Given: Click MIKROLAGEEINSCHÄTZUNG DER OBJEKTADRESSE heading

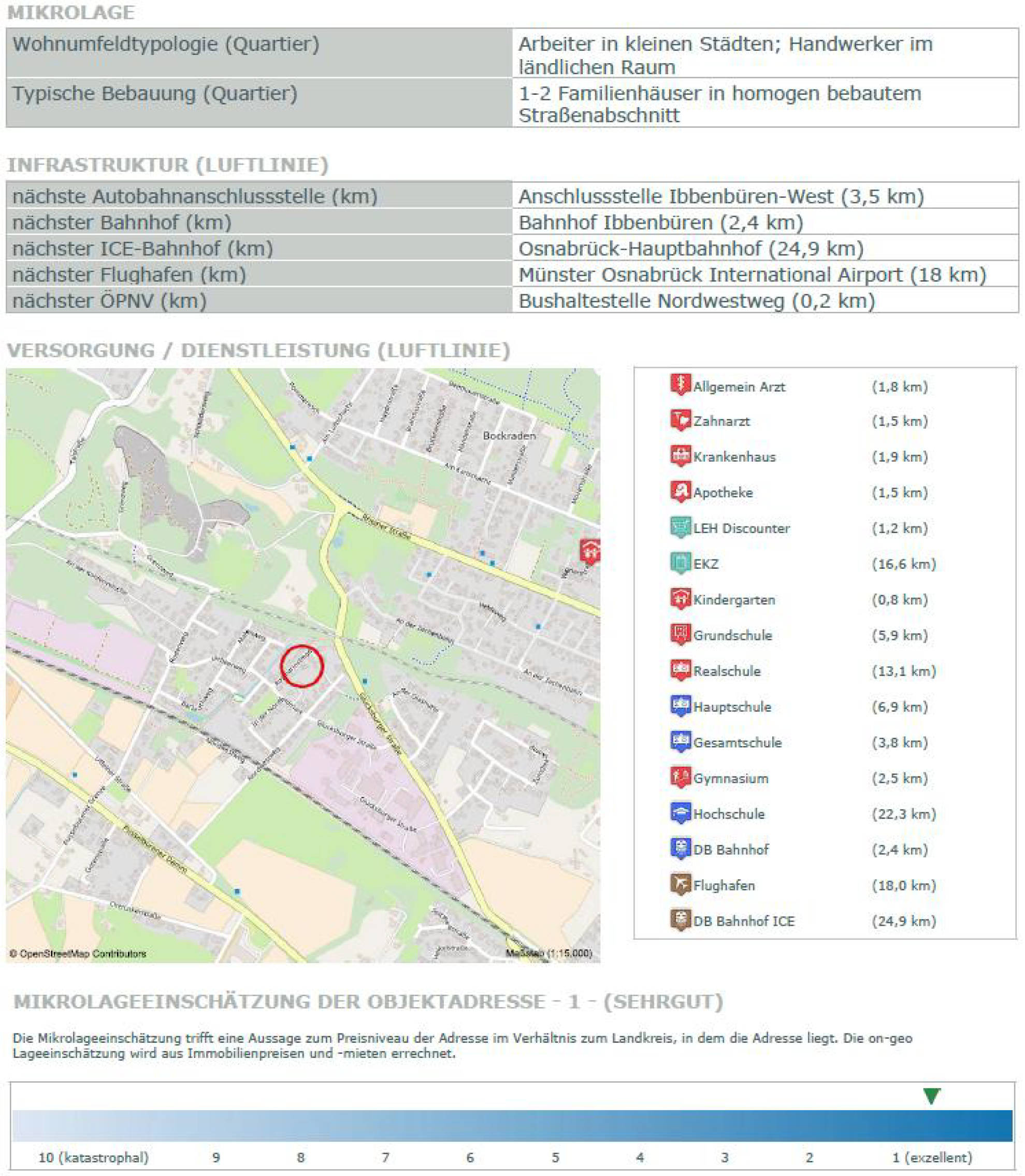Looking at the screenshot, I should click(368, 1001).
